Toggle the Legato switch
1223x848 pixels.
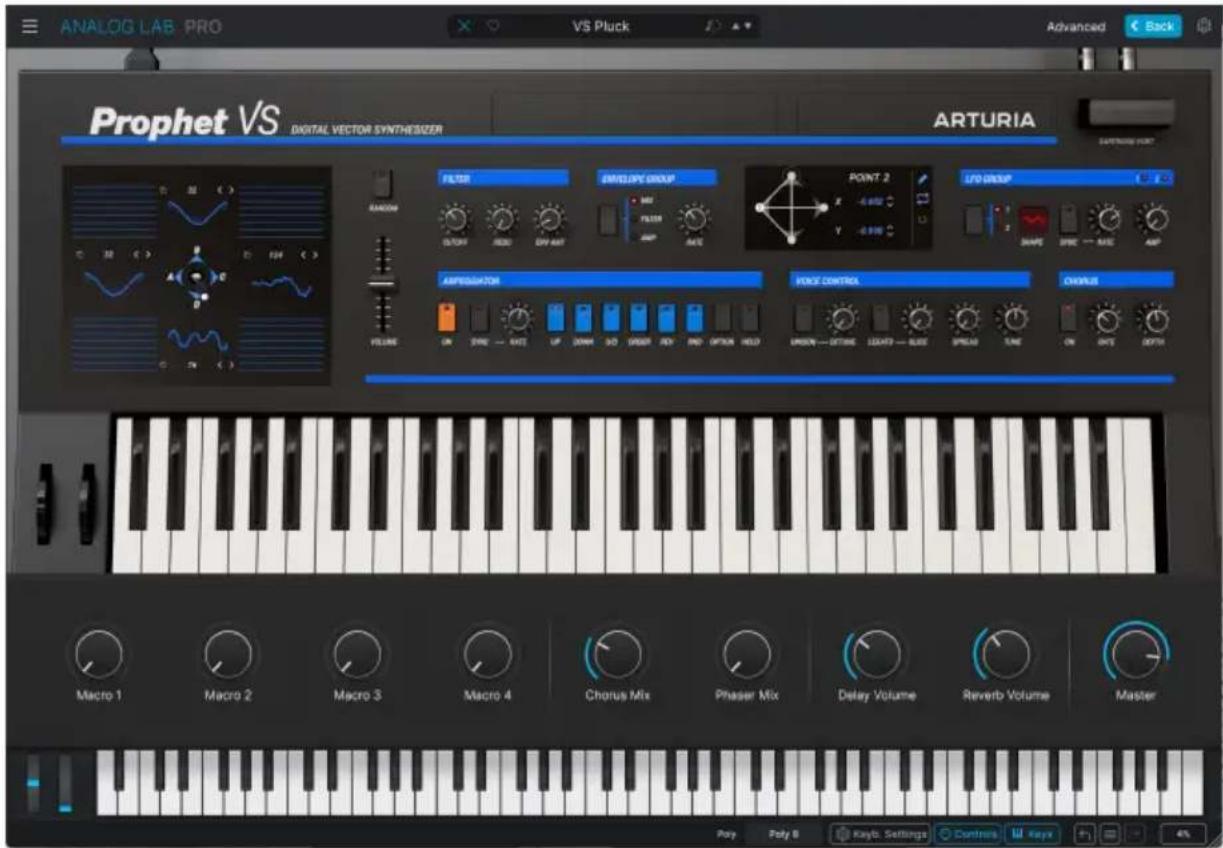[880, 318]
